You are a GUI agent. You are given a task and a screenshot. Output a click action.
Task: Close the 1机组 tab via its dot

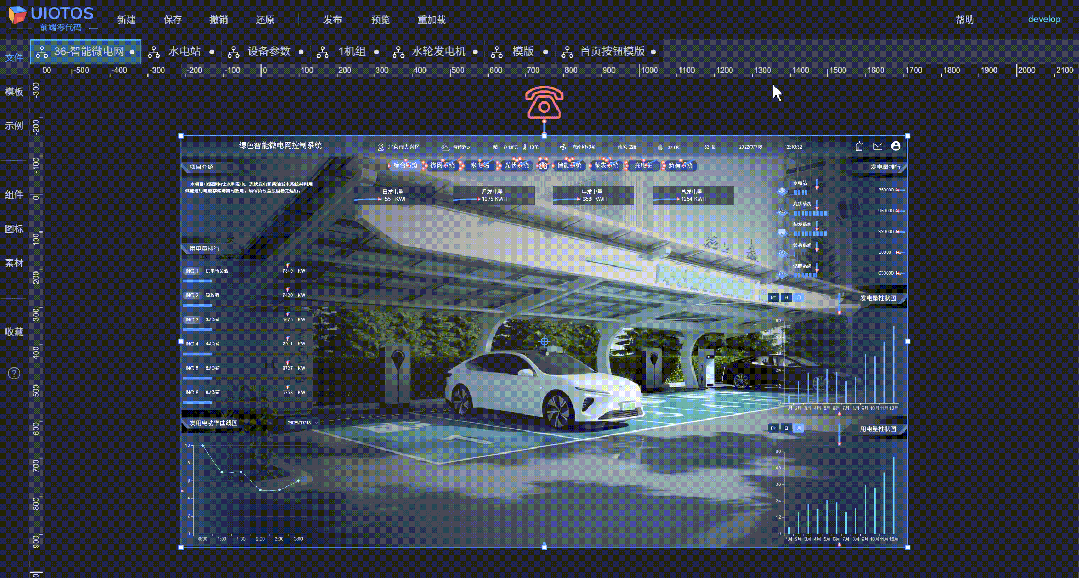(375, 52)
